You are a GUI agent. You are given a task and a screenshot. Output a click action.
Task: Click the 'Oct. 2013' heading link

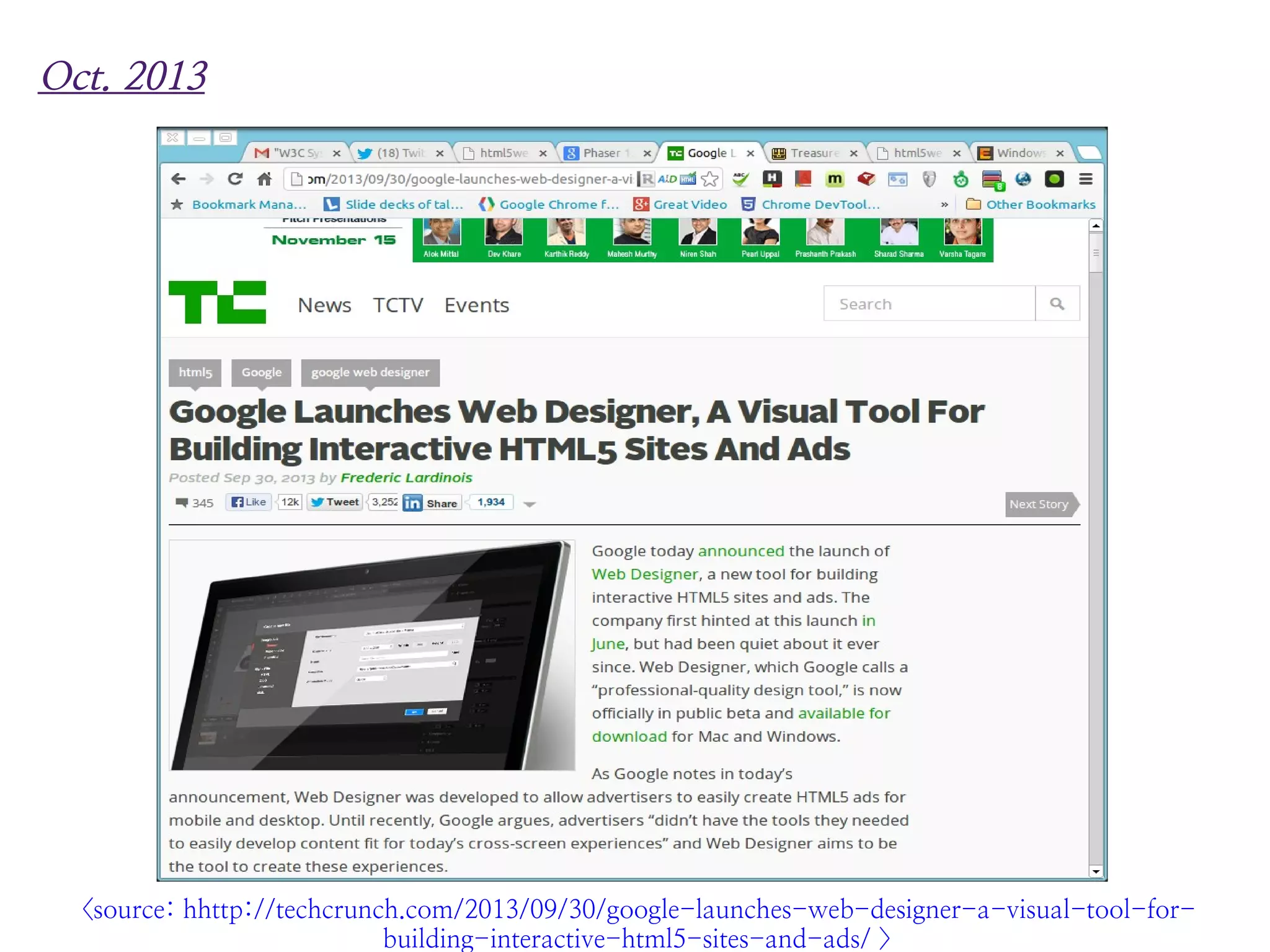pos(123,77)
